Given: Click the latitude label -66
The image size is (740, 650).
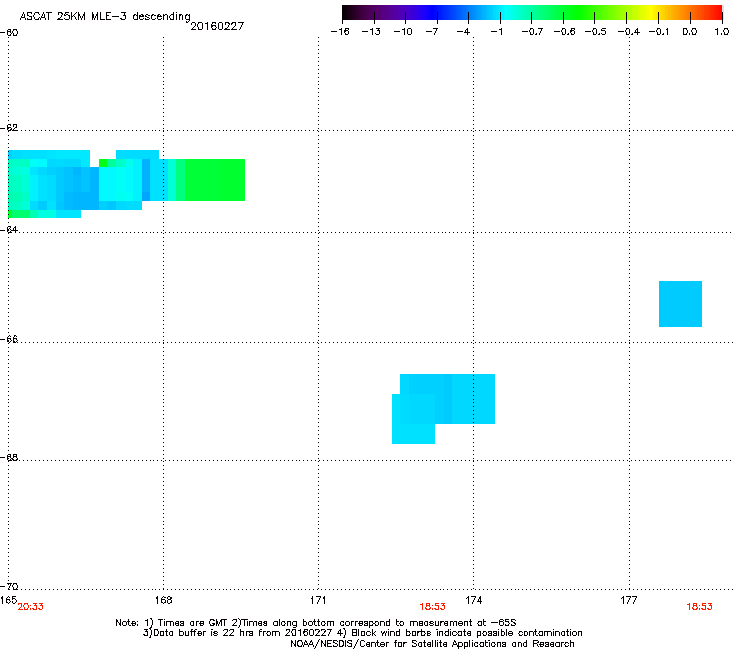Looking at the screenshot, I should click(9, 340).
